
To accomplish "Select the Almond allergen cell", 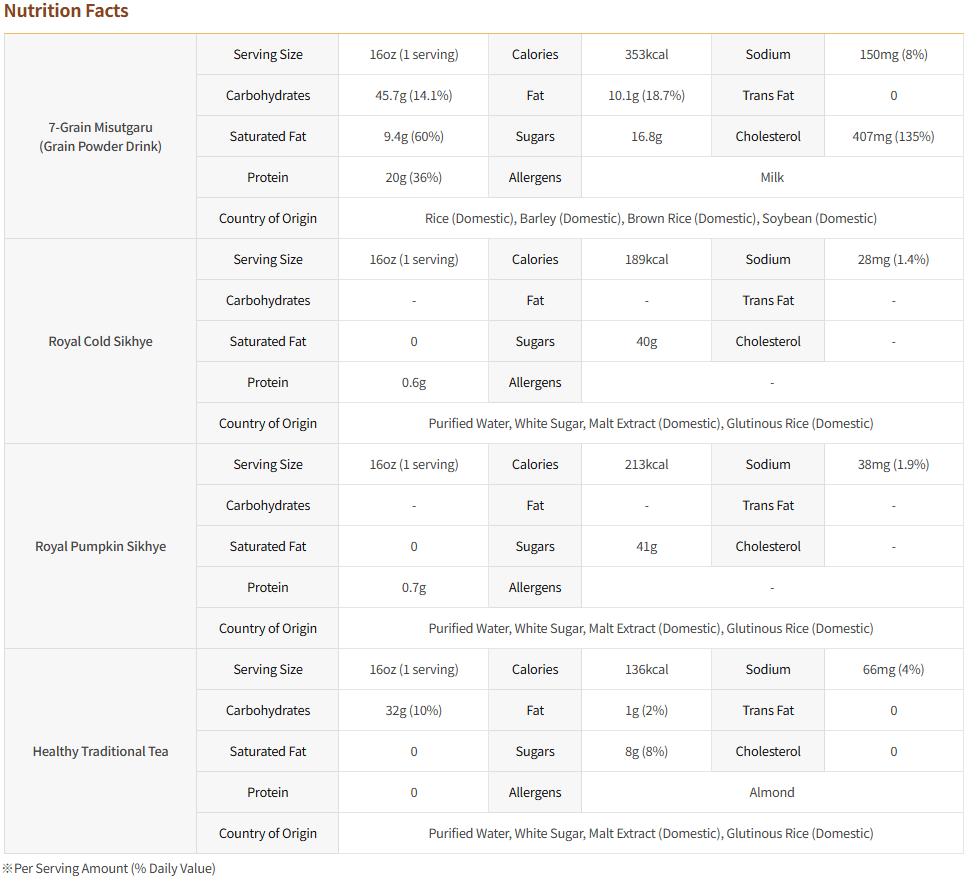I will 772,793.
